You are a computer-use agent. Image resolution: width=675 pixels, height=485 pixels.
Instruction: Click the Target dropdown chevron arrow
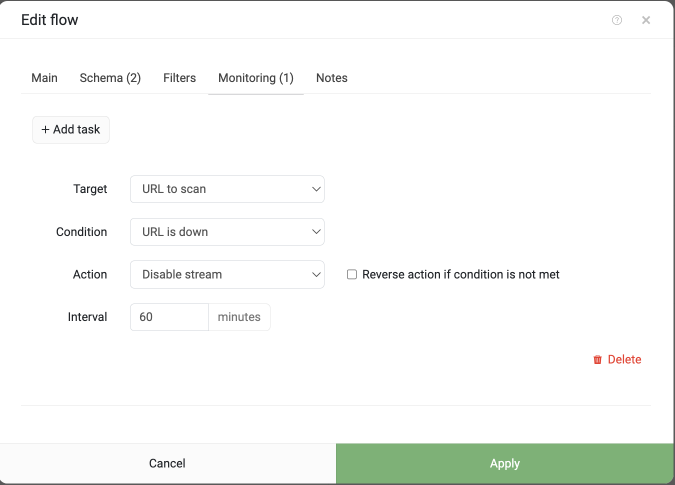(316, 189)
